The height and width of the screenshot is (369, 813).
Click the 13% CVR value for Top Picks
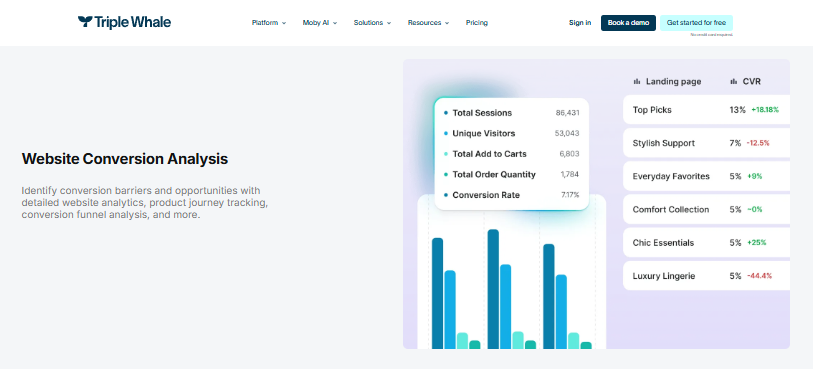point(737,110)
